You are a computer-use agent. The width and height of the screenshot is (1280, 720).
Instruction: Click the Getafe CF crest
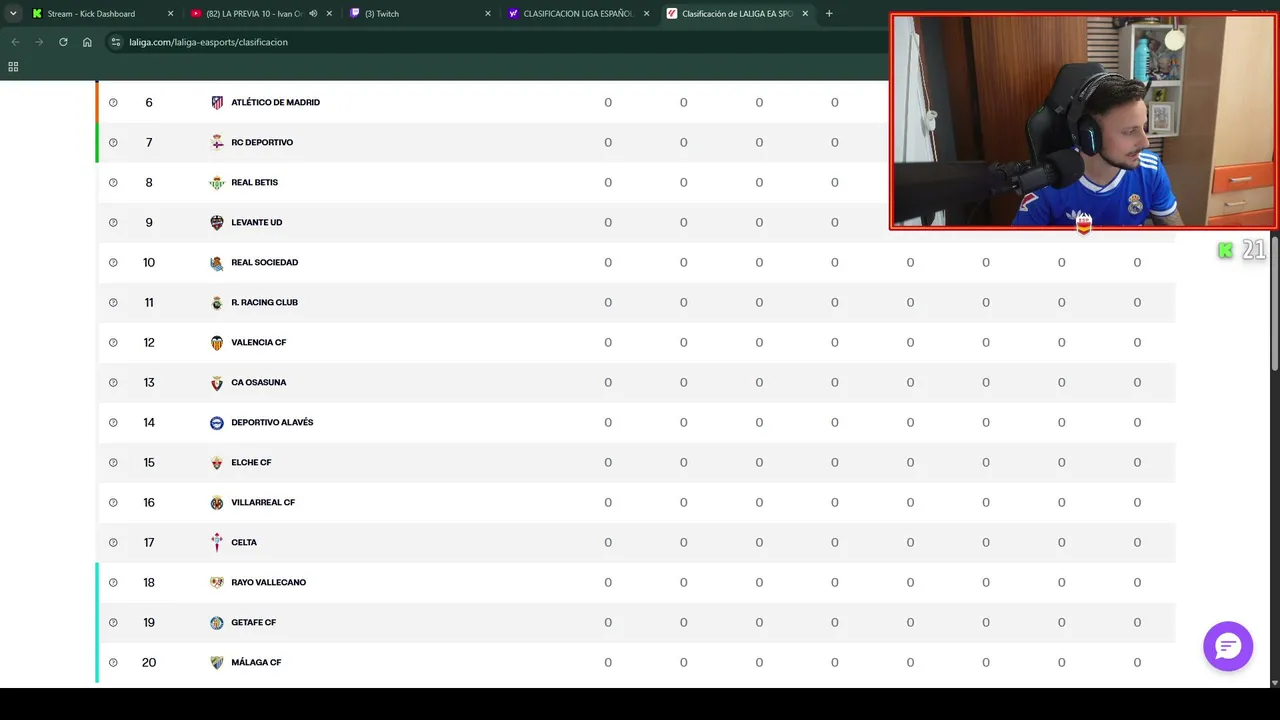click(x=217, y=622)
